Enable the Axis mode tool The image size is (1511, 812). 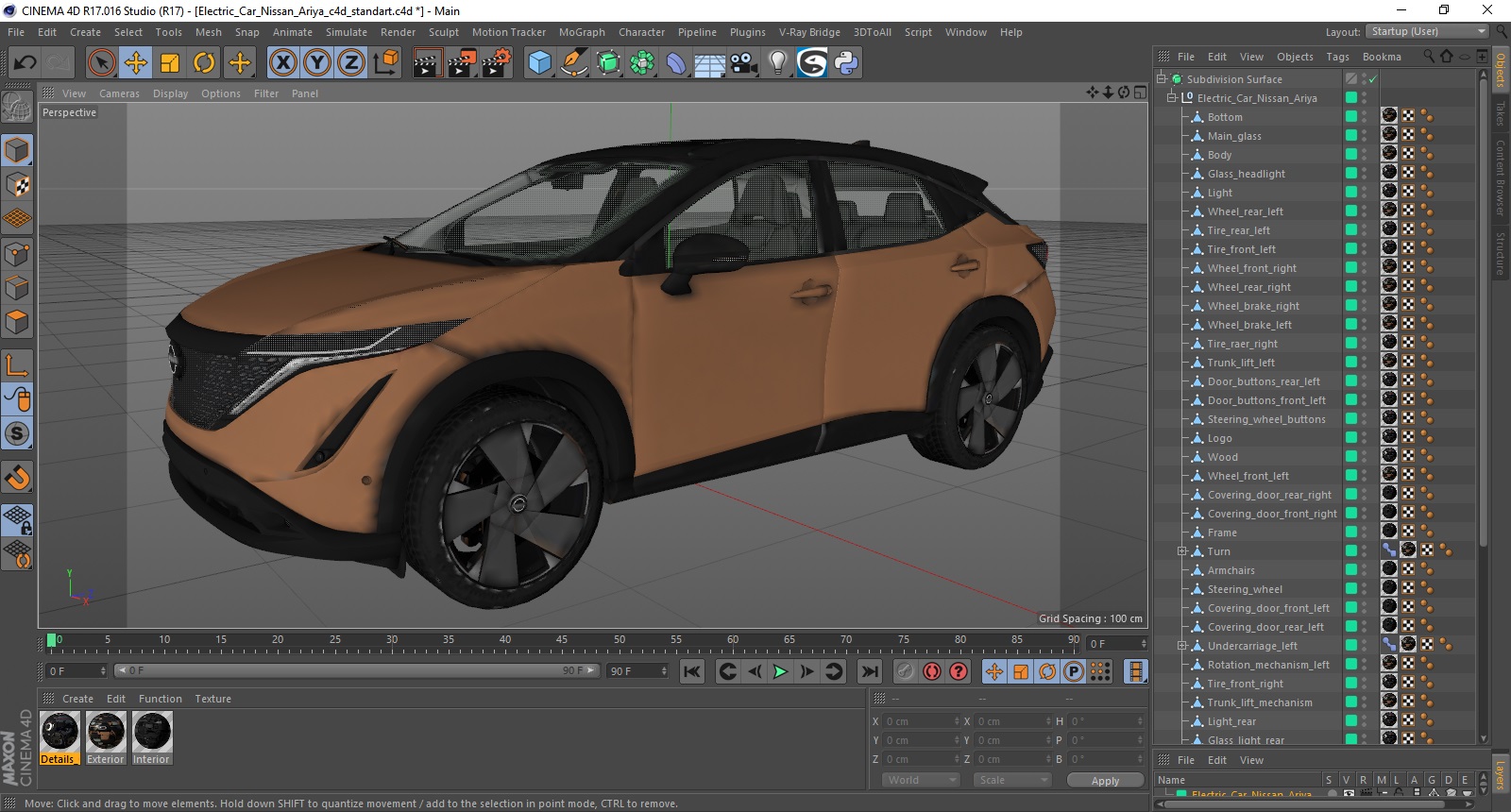[17, 365]
